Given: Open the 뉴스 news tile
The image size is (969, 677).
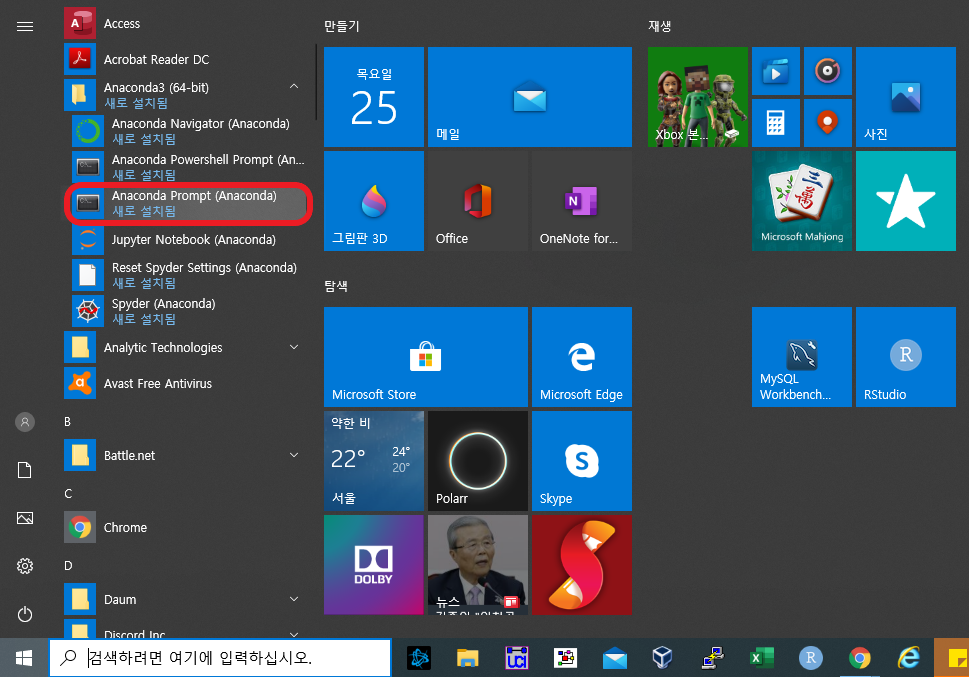Looking at the screenshot, I should [x=478, y=564].
